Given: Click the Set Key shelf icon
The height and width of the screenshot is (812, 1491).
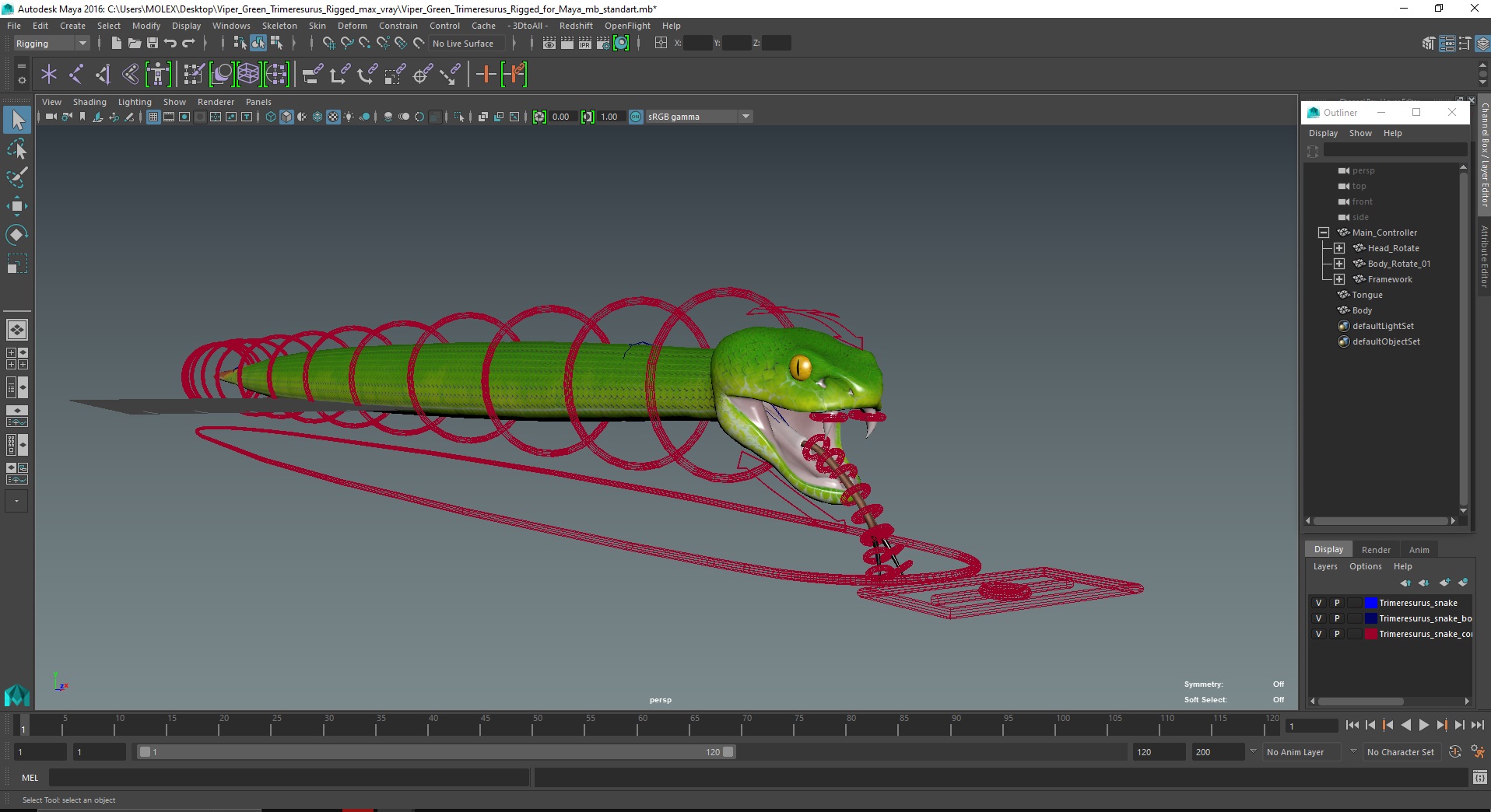Looking at the screenshot, I should click(486, 75).
